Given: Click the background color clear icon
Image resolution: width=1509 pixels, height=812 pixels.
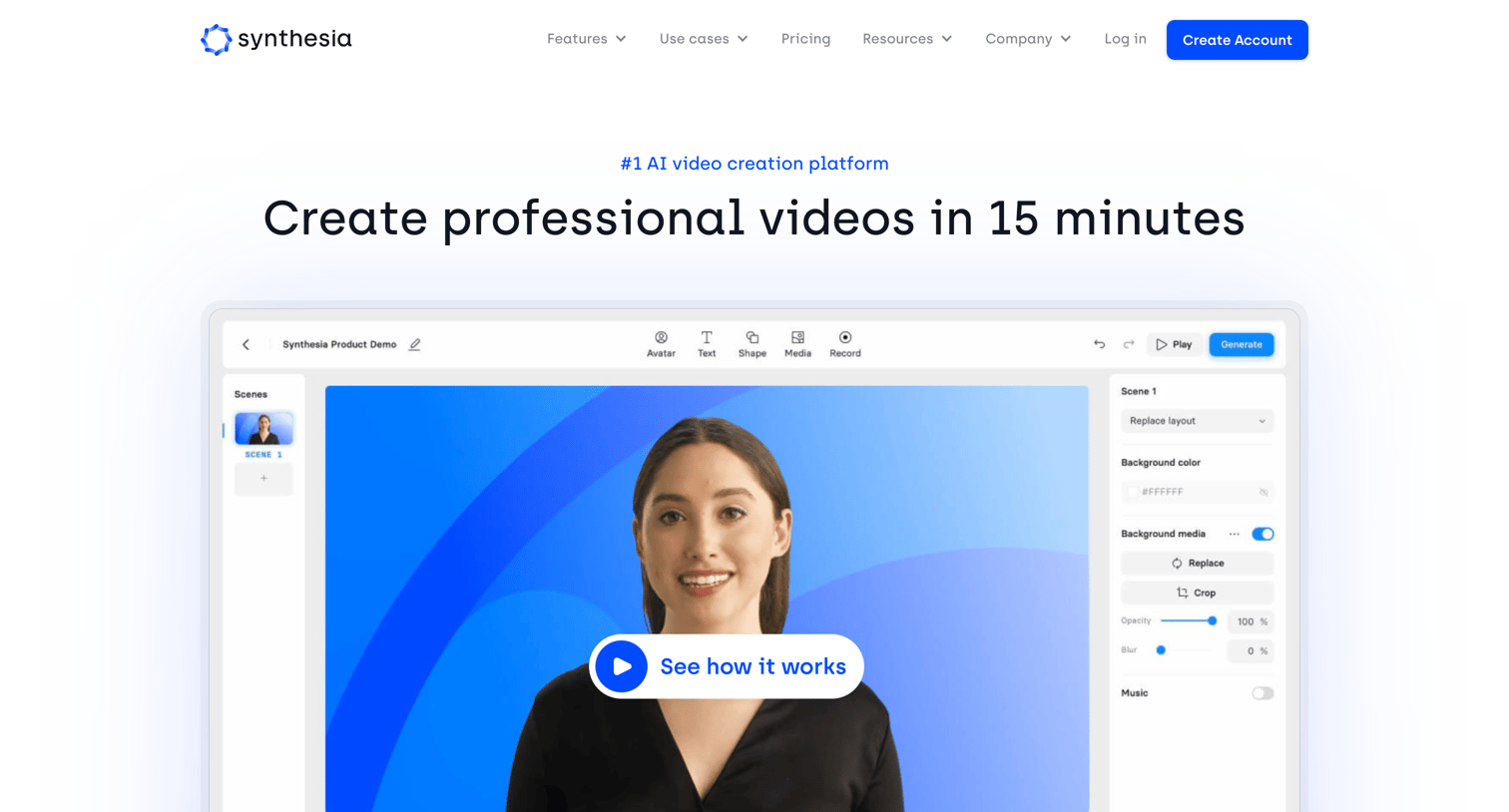Looking at the screenshot, I should click(x=1263, y=492).
